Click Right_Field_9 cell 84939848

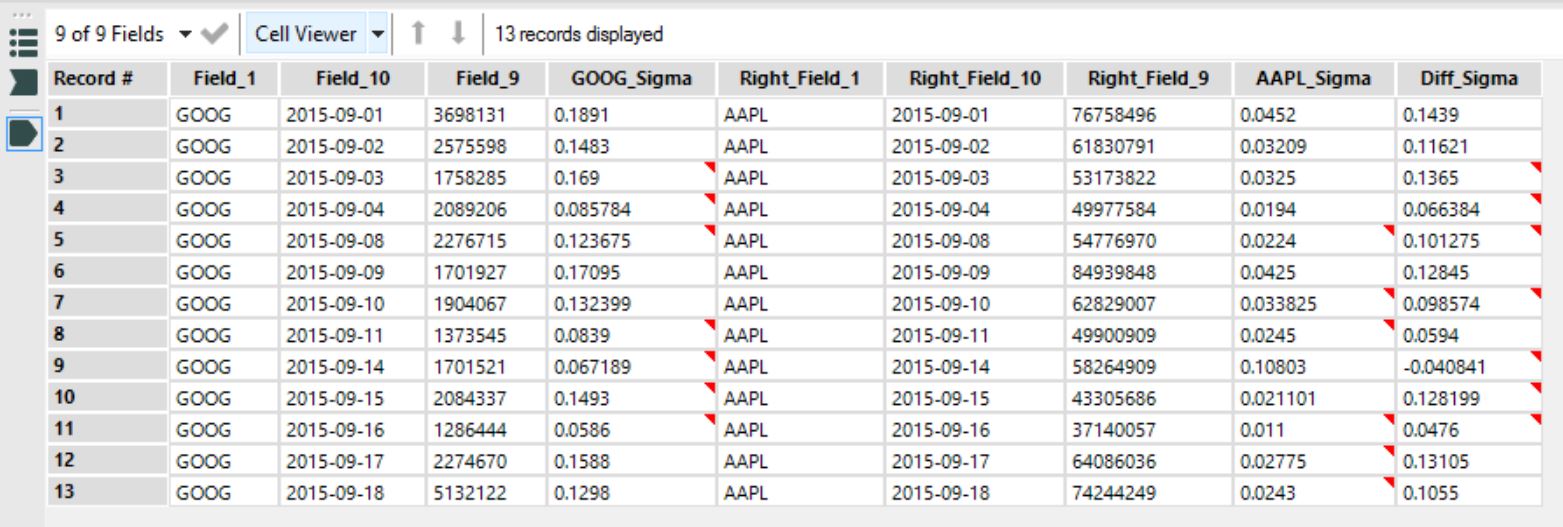pos(1148,272)
